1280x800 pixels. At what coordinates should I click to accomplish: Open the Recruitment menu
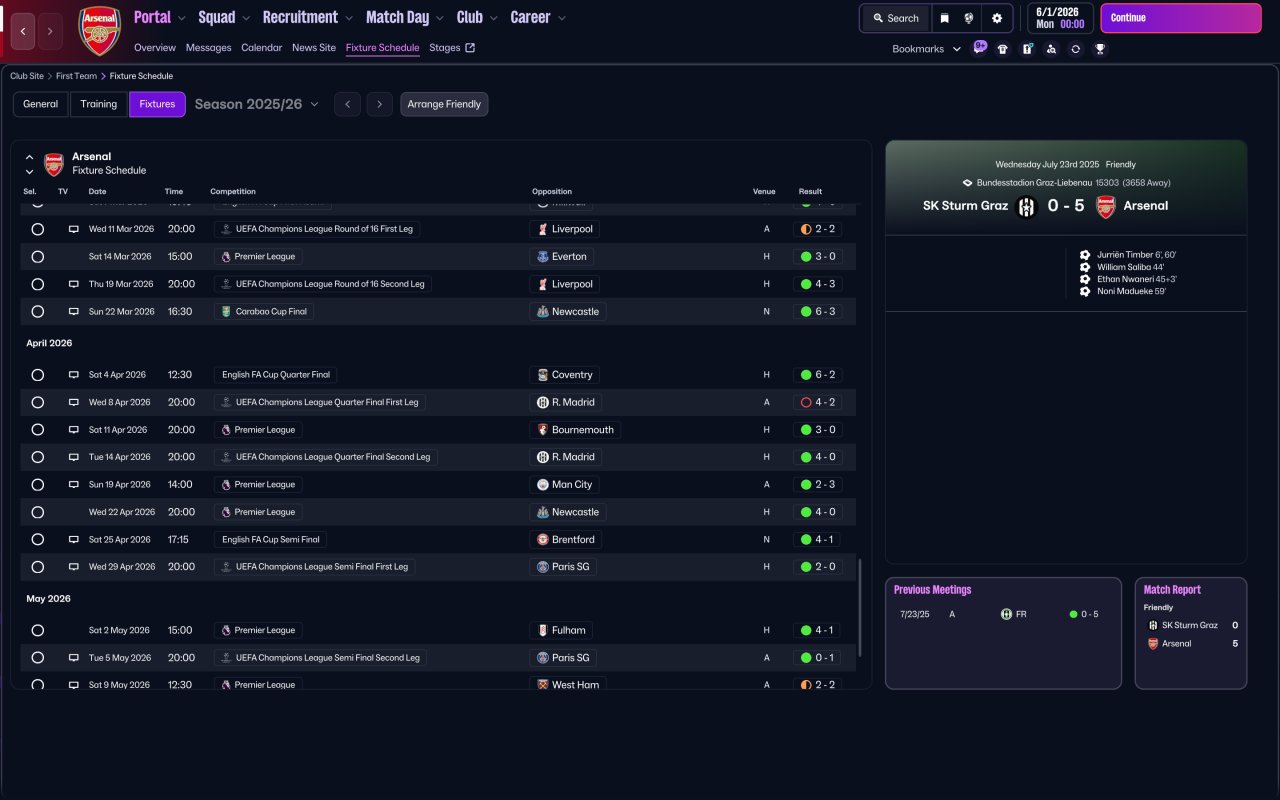308,17
